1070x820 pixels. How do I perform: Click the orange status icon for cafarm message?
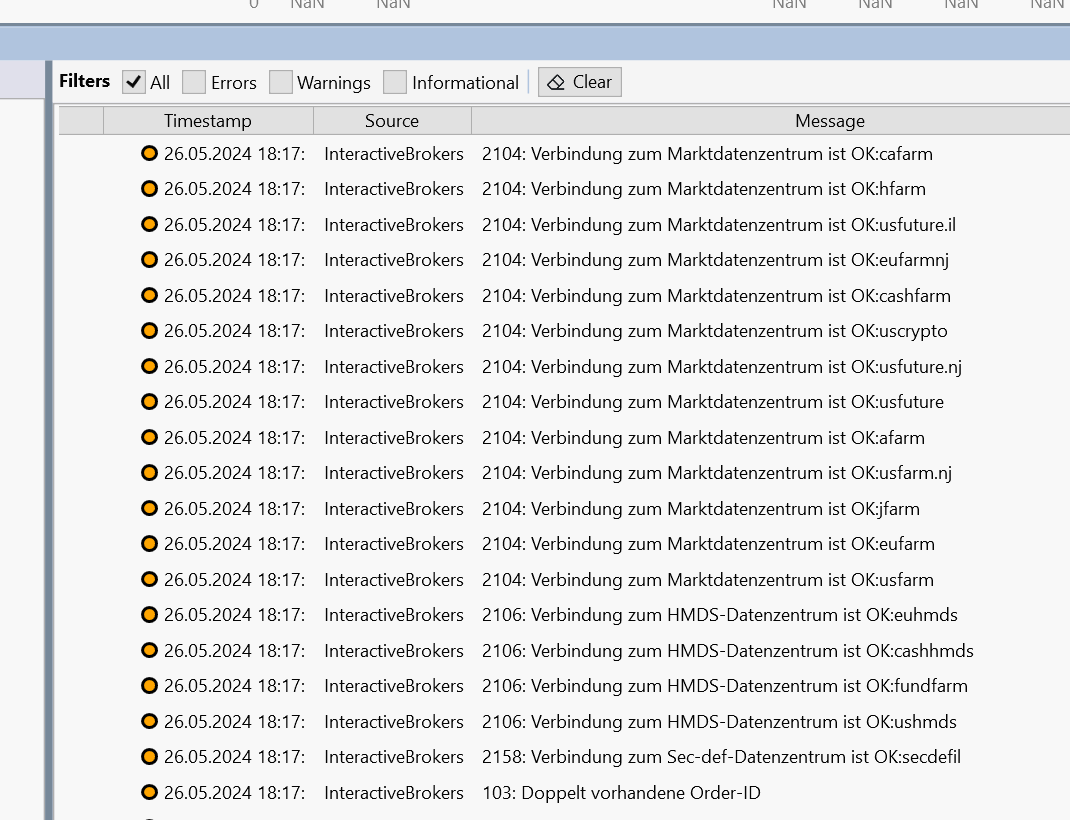[x=149, y=154]
